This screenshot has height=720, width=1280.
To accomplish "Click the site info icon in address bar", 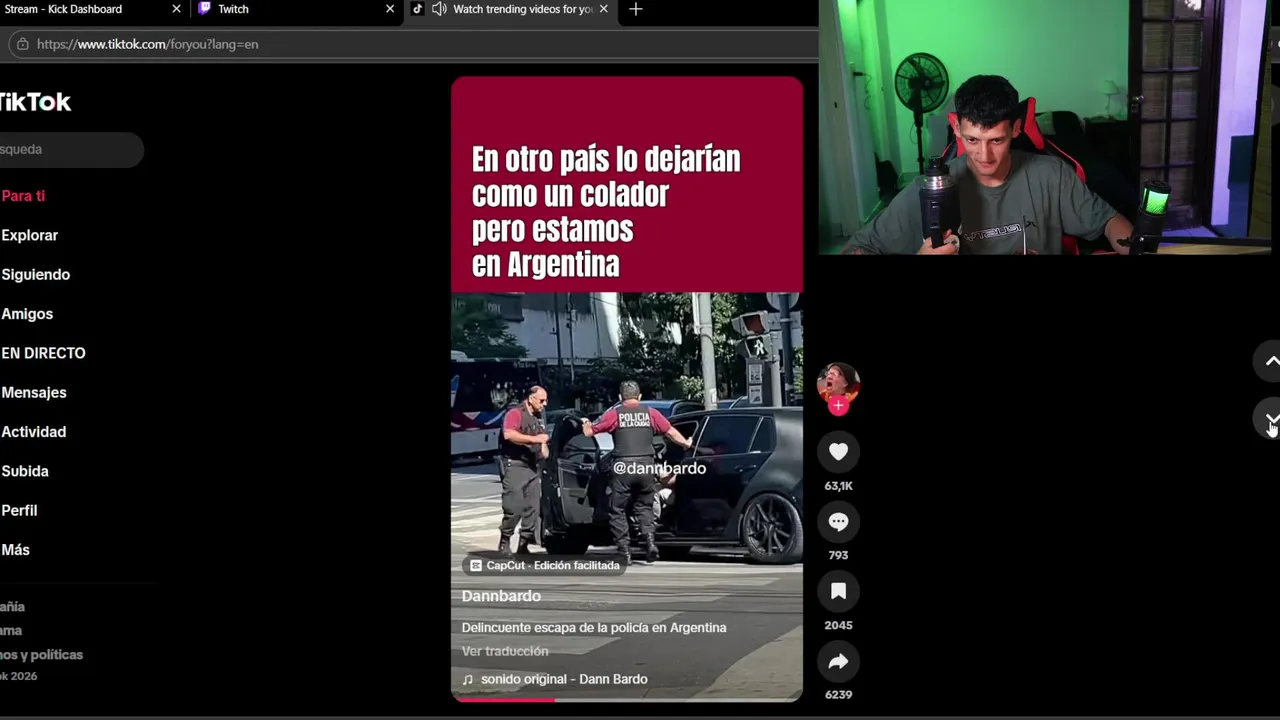I will tap(22, 44).
